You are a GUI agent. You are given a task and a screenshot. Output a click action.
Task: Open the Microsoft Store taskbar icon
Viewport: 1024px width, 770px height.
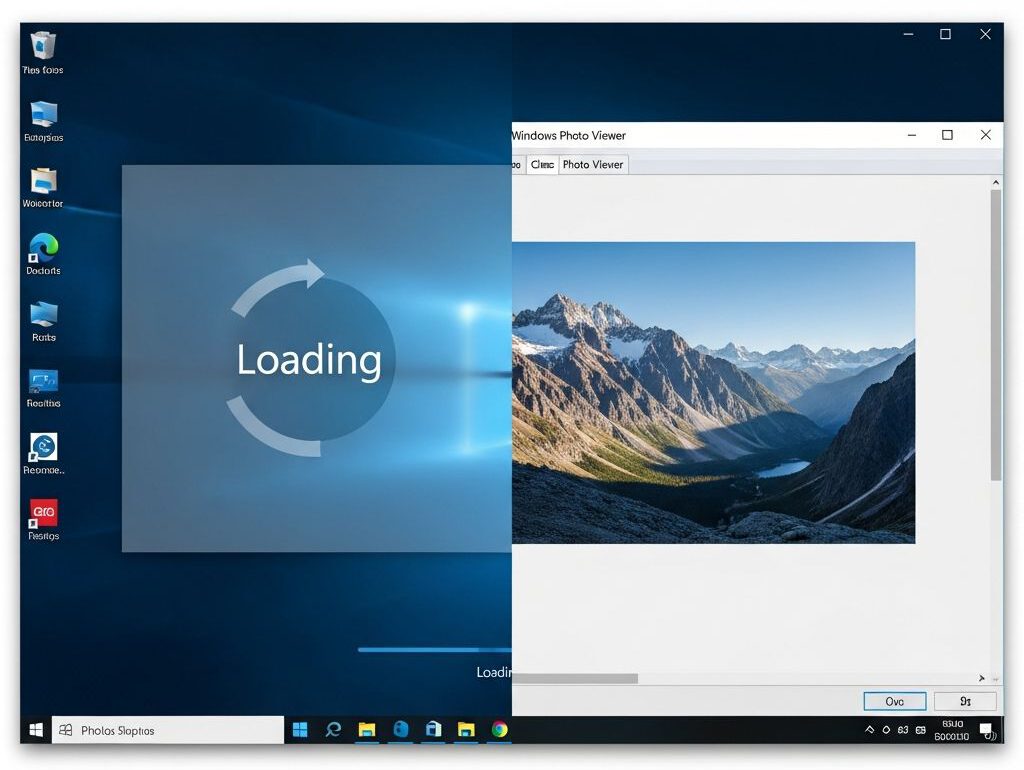pyautogui.click(x=433, y=730)
